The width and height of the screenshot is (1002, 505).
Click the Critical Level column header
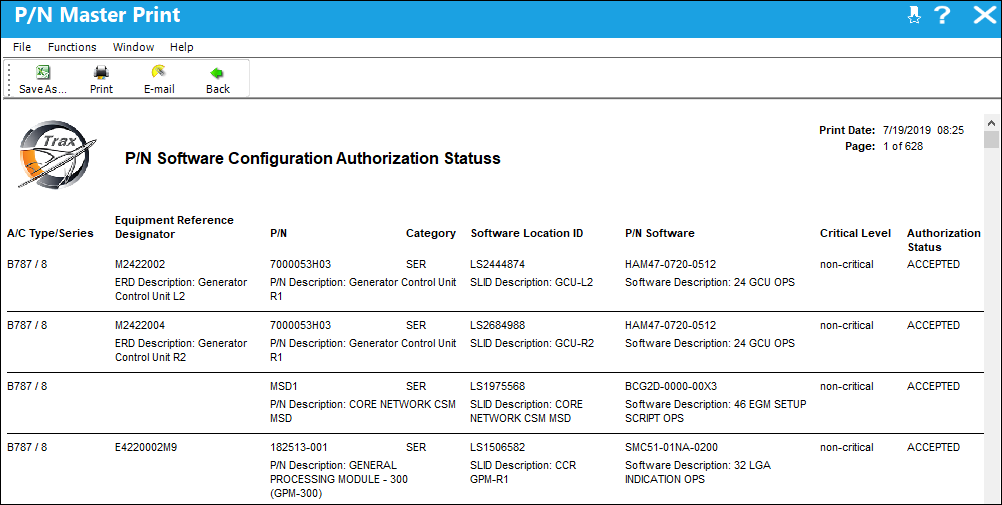click(855, 233)
